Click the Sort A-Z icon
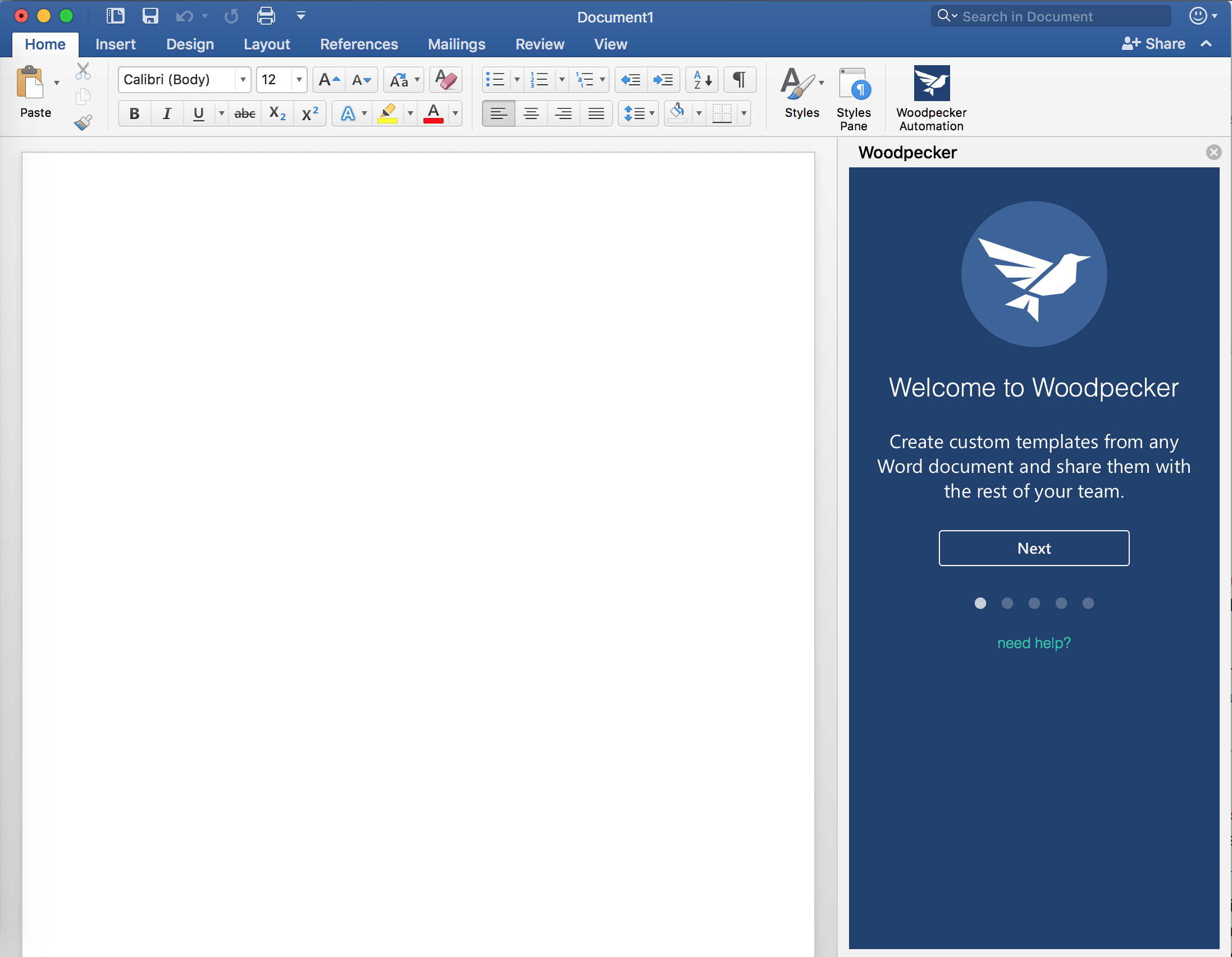 [702, 80]
